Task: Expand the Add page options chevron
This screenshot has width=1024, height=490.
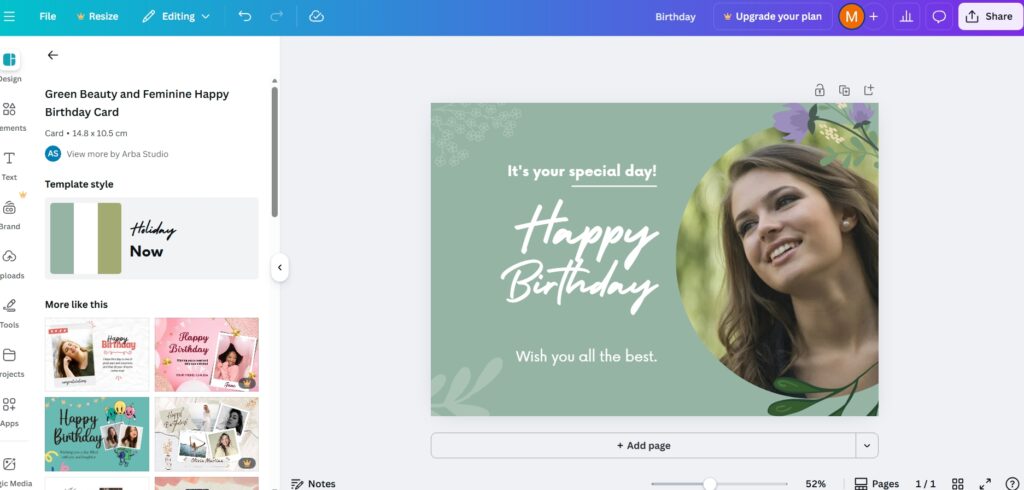Action: pos(866,446)
